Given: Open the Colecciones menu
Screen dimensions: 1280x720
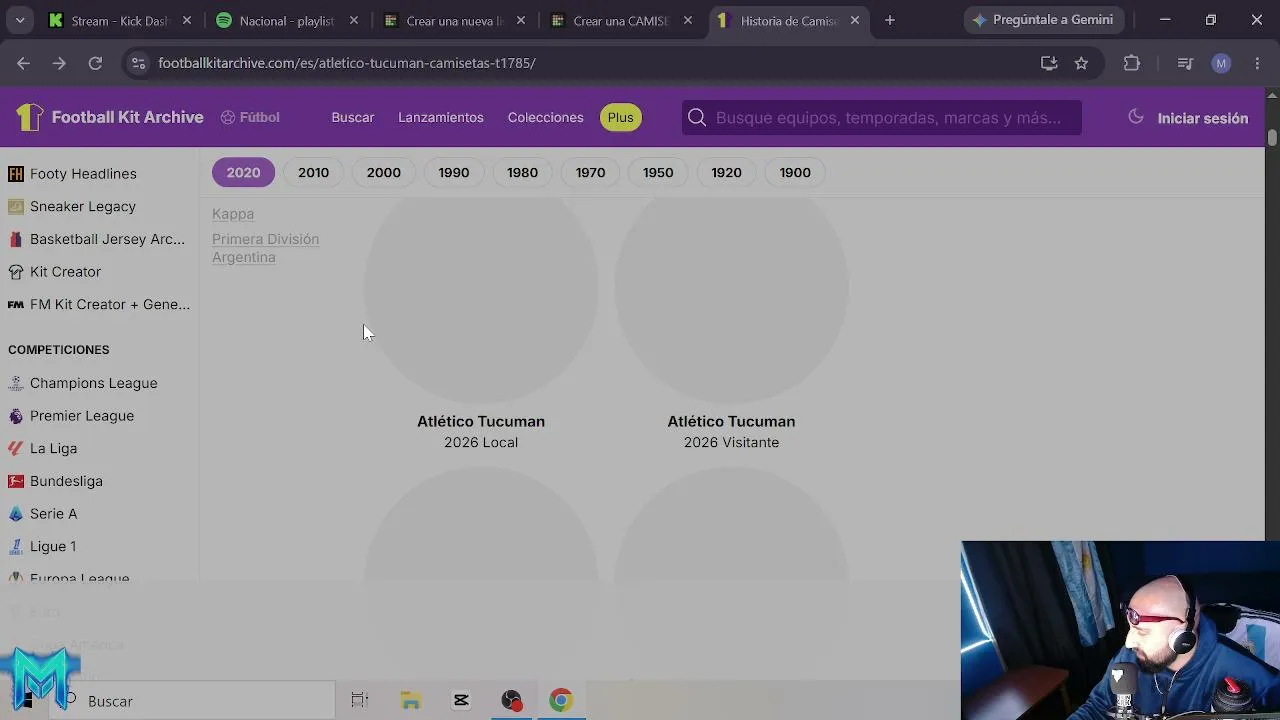Looking at the screenshot, I should point(545,117).
